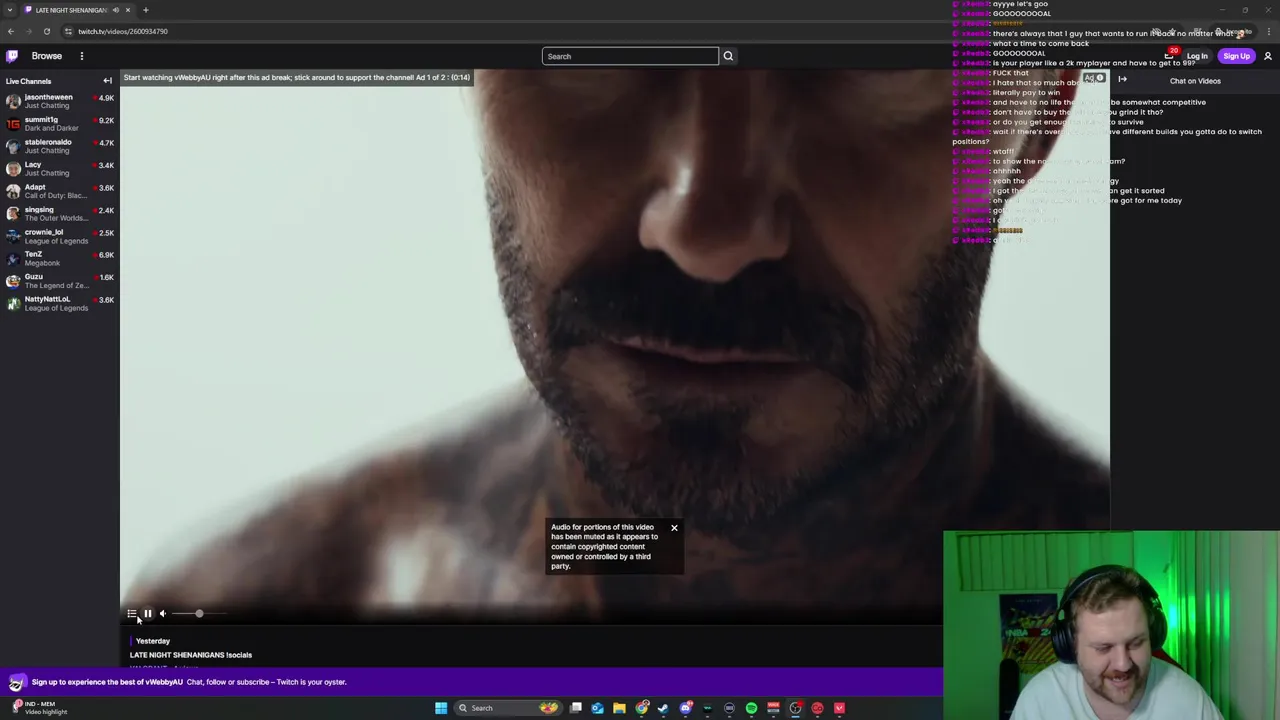
Task: Open the tab search dropdown arrow
Action: point(10,10)
